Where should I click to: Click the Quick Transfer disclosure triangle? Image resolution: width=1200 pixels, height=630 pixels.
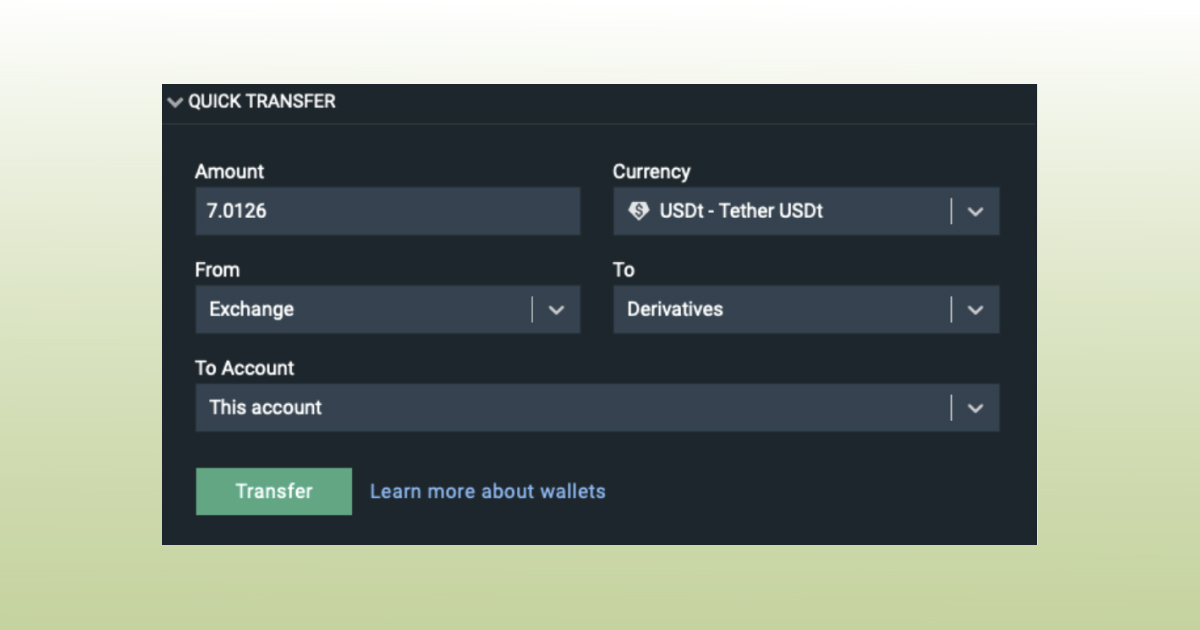tap(175, 101)
